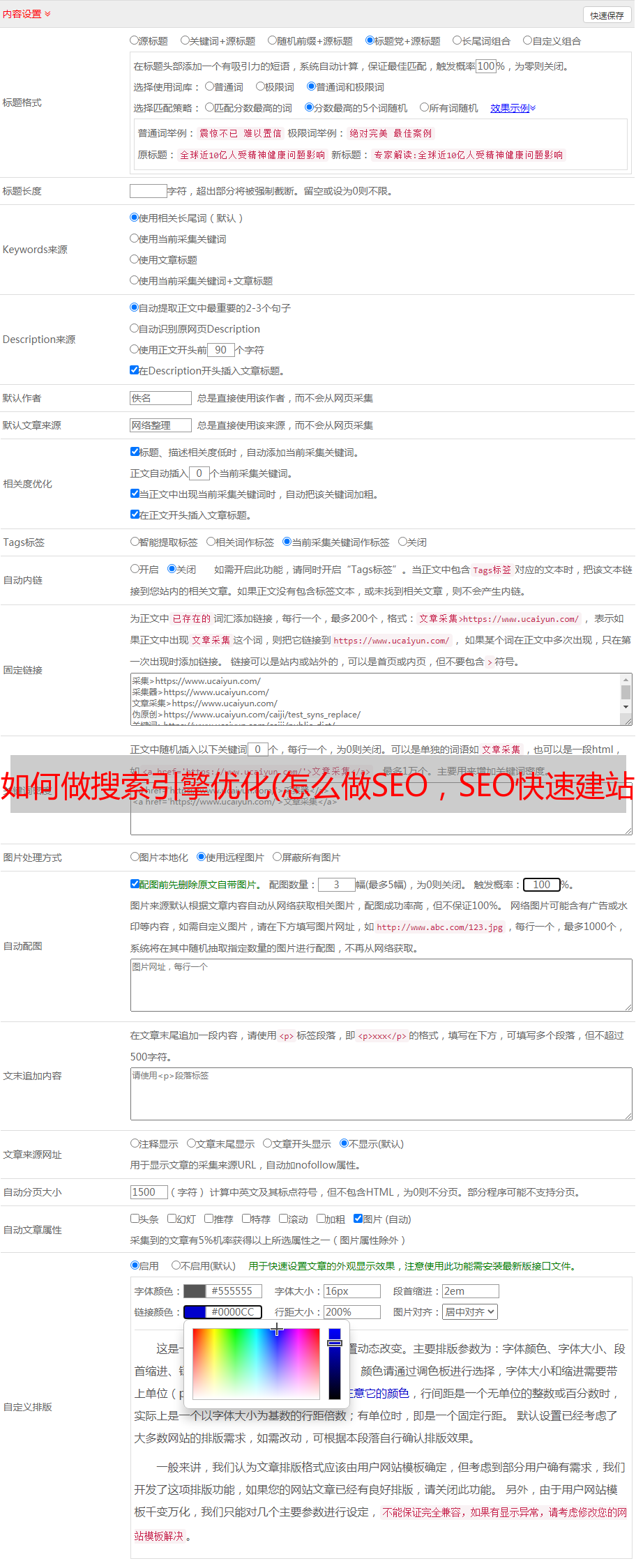Click the 默认文章来源 input field
This screenshot has width=636, height=1568.
(x=161, y=425)
